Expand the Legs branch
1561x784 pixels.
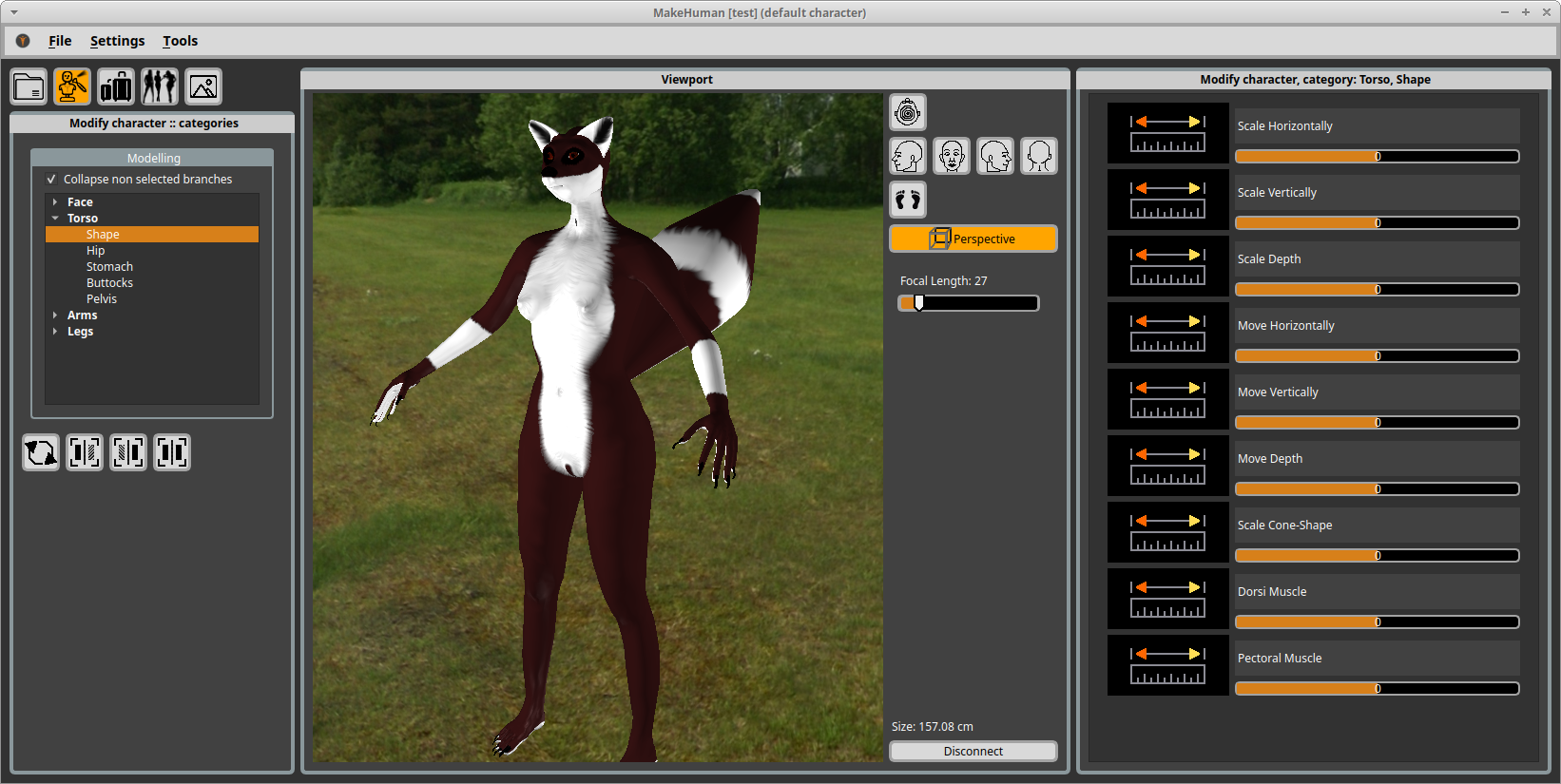coord(55,332)
